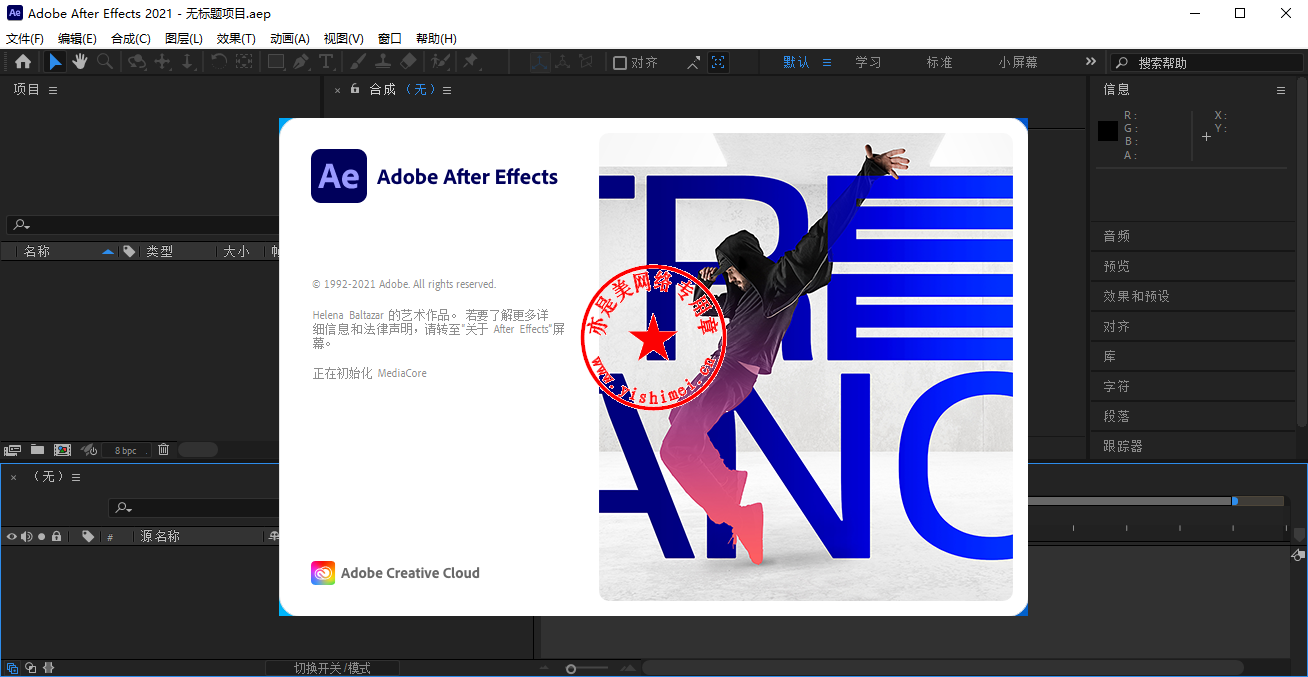The width and height of the screenshot is (1308, 677).
Task: Sort by 名称 column arrow
Action: [108, 252]
